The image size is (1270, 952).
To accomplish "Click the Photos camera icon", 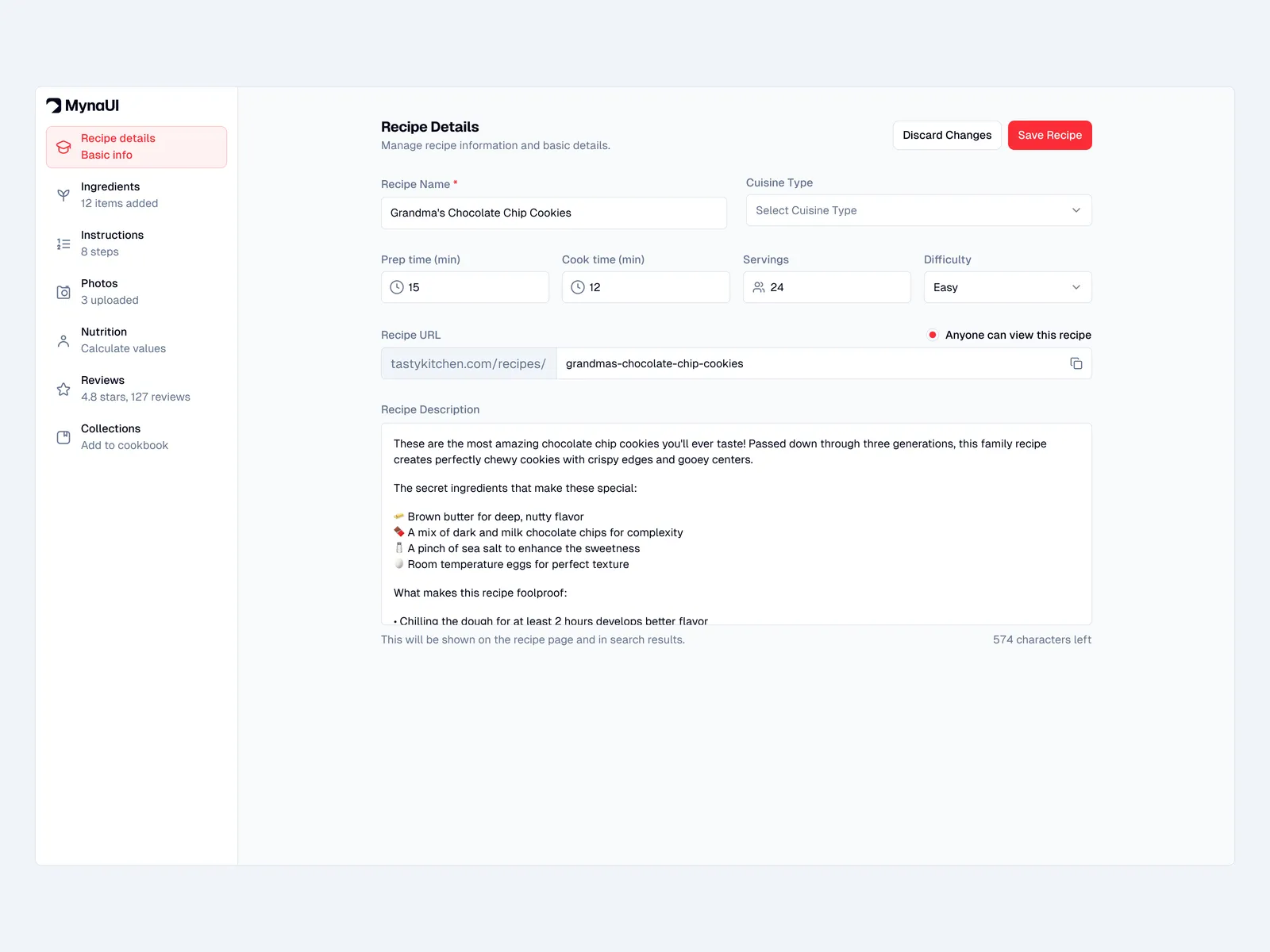I will 63,292.
